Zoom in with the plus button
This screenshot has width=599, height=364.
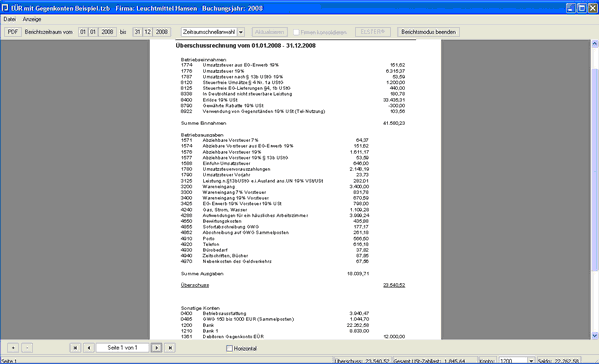tap(13, 348)
